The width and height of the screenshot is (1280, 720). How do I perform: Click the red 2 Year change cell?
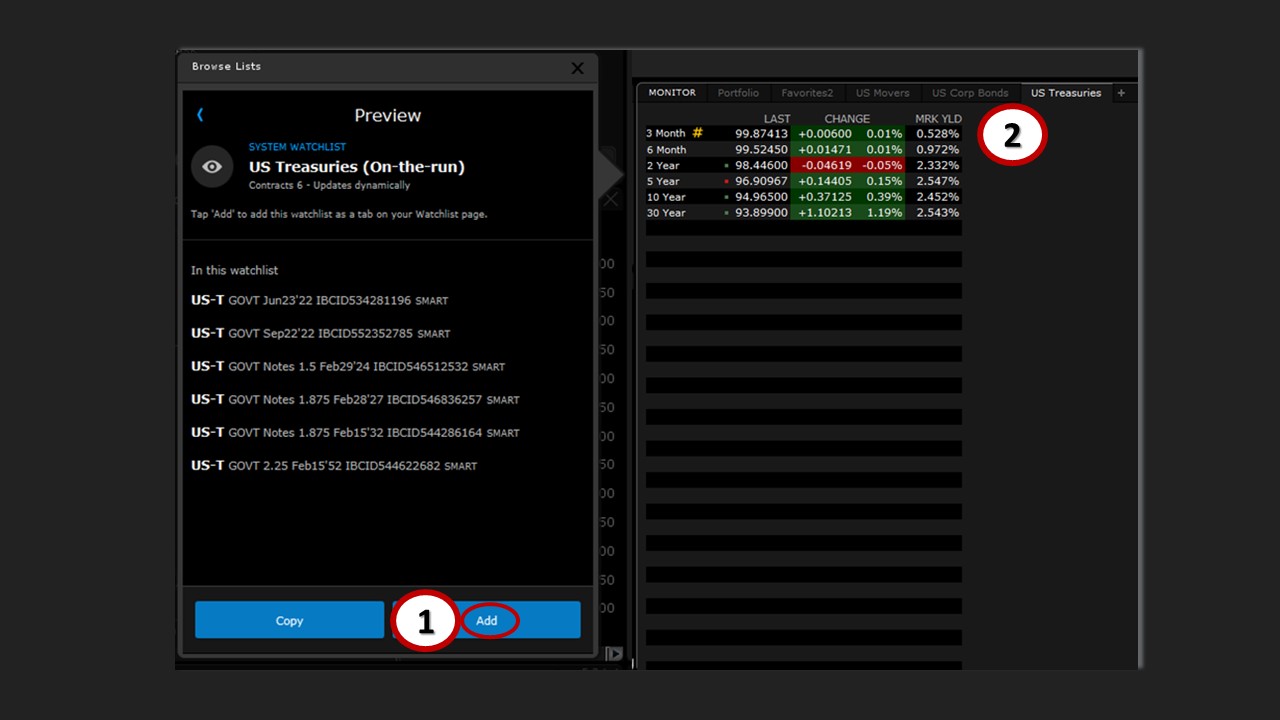tap(825, 165)
